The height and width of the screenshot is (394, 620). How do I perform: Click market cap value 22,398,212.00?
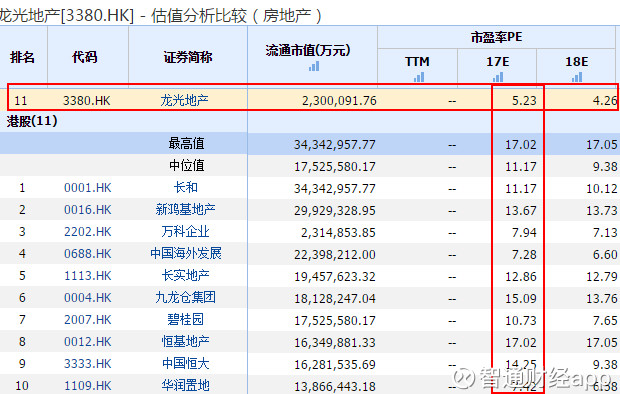pos(335,254)
